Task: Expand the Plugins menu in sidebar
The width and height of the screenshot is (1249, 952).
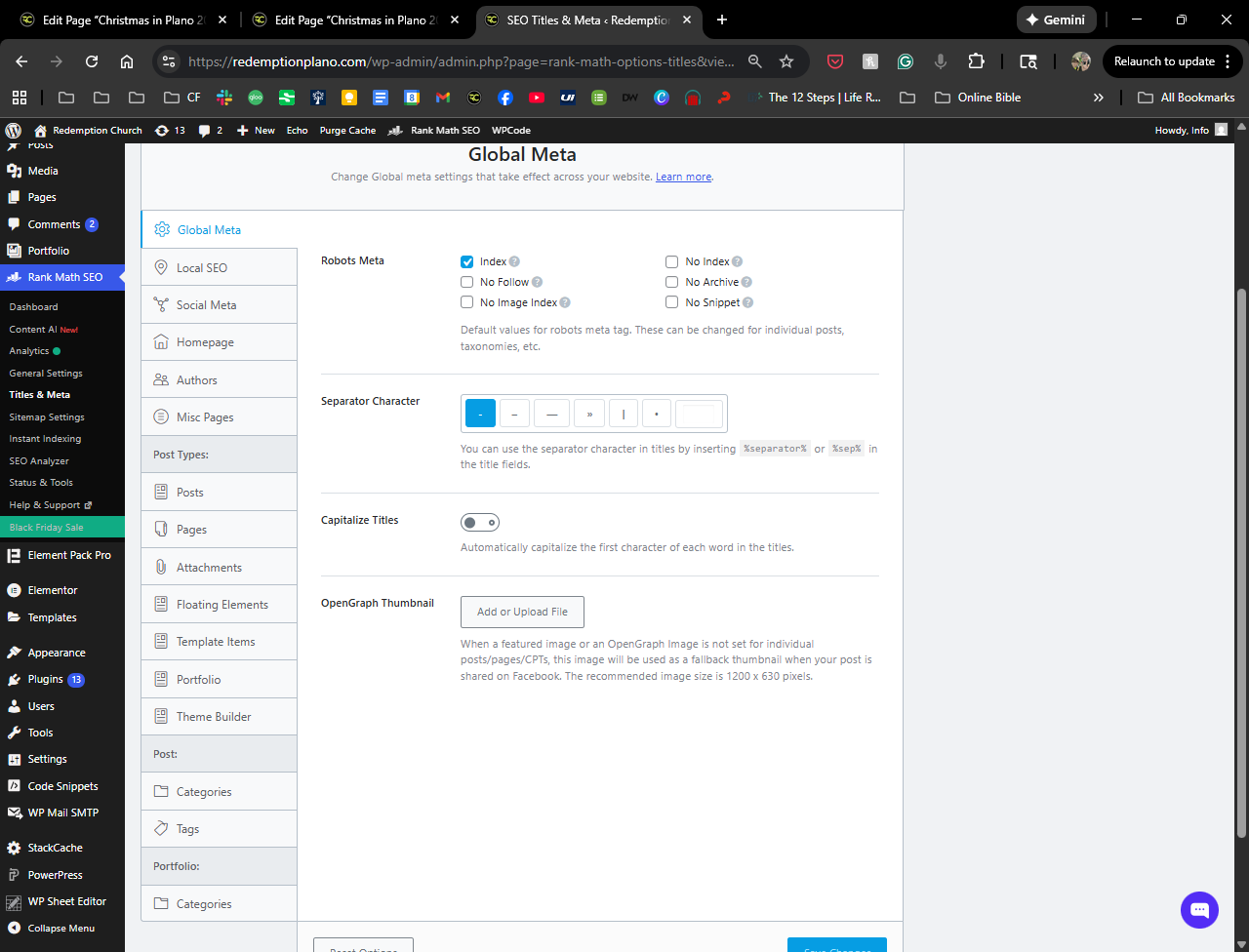Action: point(45,679)
